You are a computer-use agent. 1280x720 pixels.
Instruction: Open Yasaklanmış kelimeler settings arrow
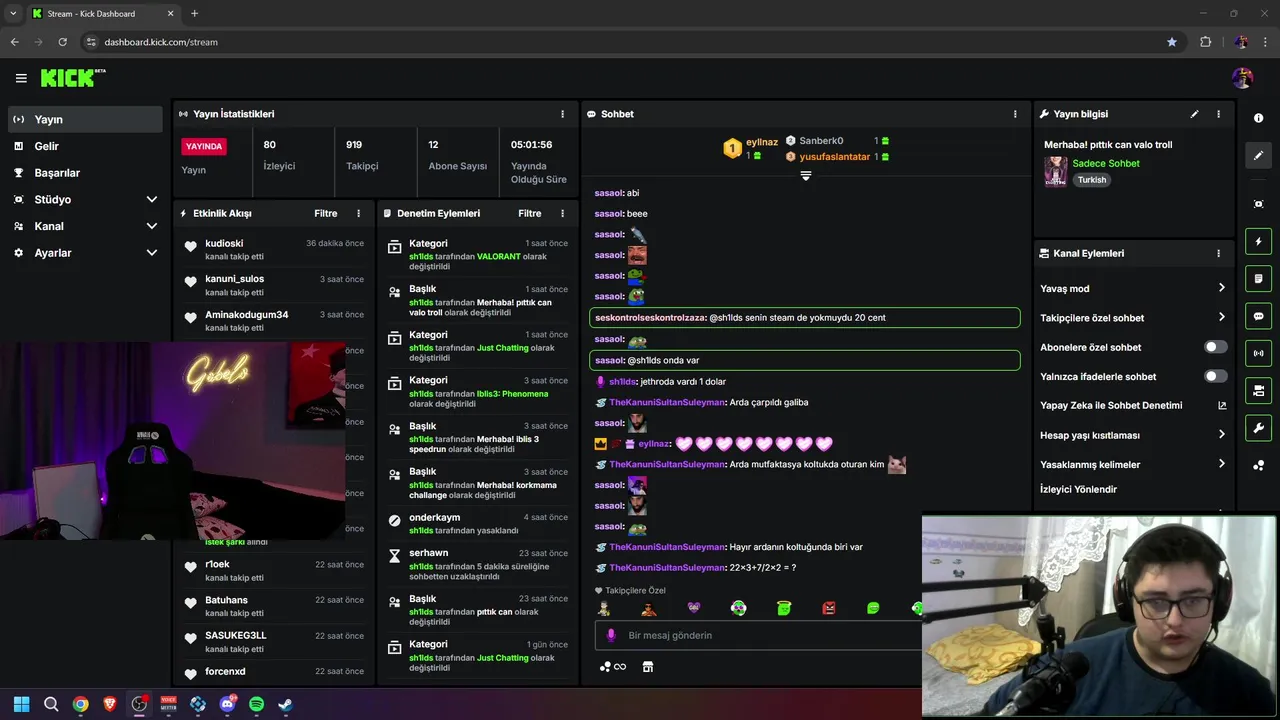[1221, 463]
